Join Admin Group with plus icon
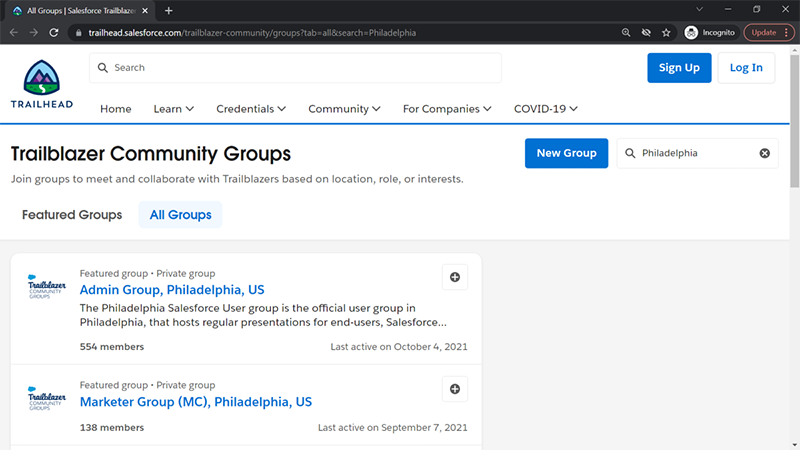Screen dimensions: 800x450 click(x=455, y=277)
